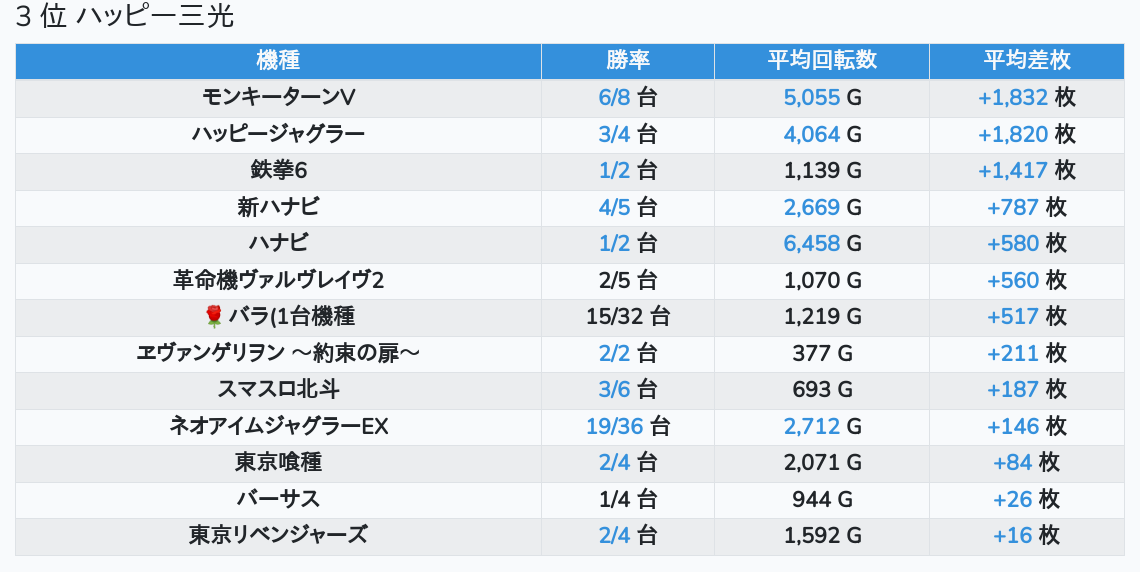Click the 東京喰種 machine name
The image size is (1140, 572).
click(278, 462)
